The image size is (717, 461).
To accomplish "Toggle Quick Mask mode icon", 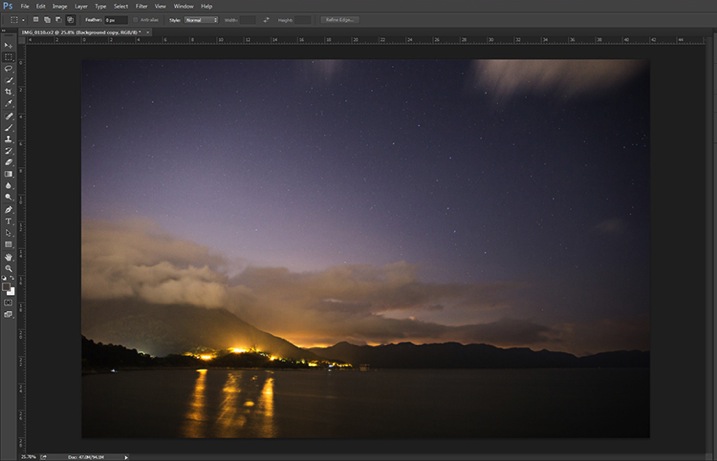I will [x=8, y=301].
